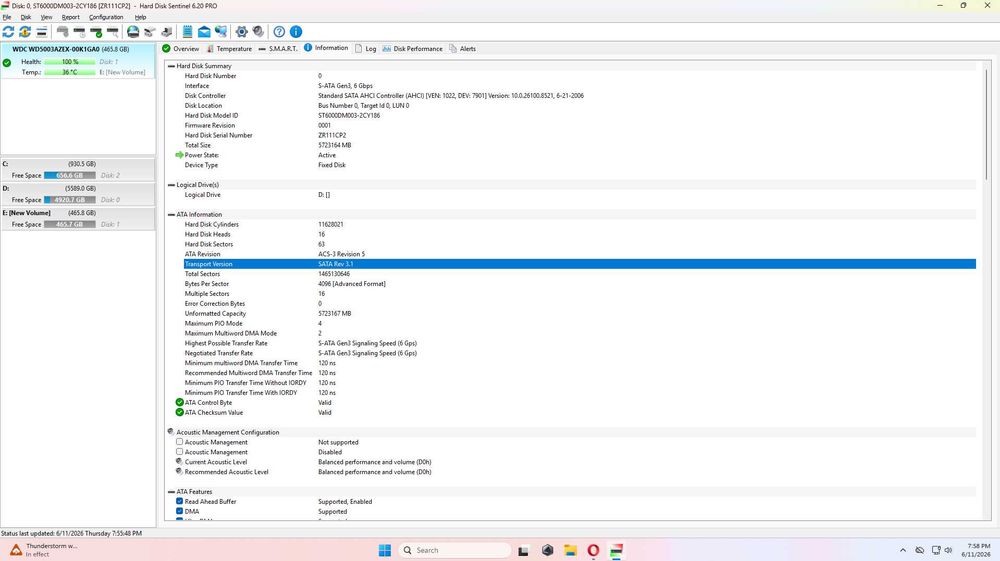This screenshot has width=1000, height=561.
Task: Click the disk with green checkmark icon
Action: tap(96, 31)
